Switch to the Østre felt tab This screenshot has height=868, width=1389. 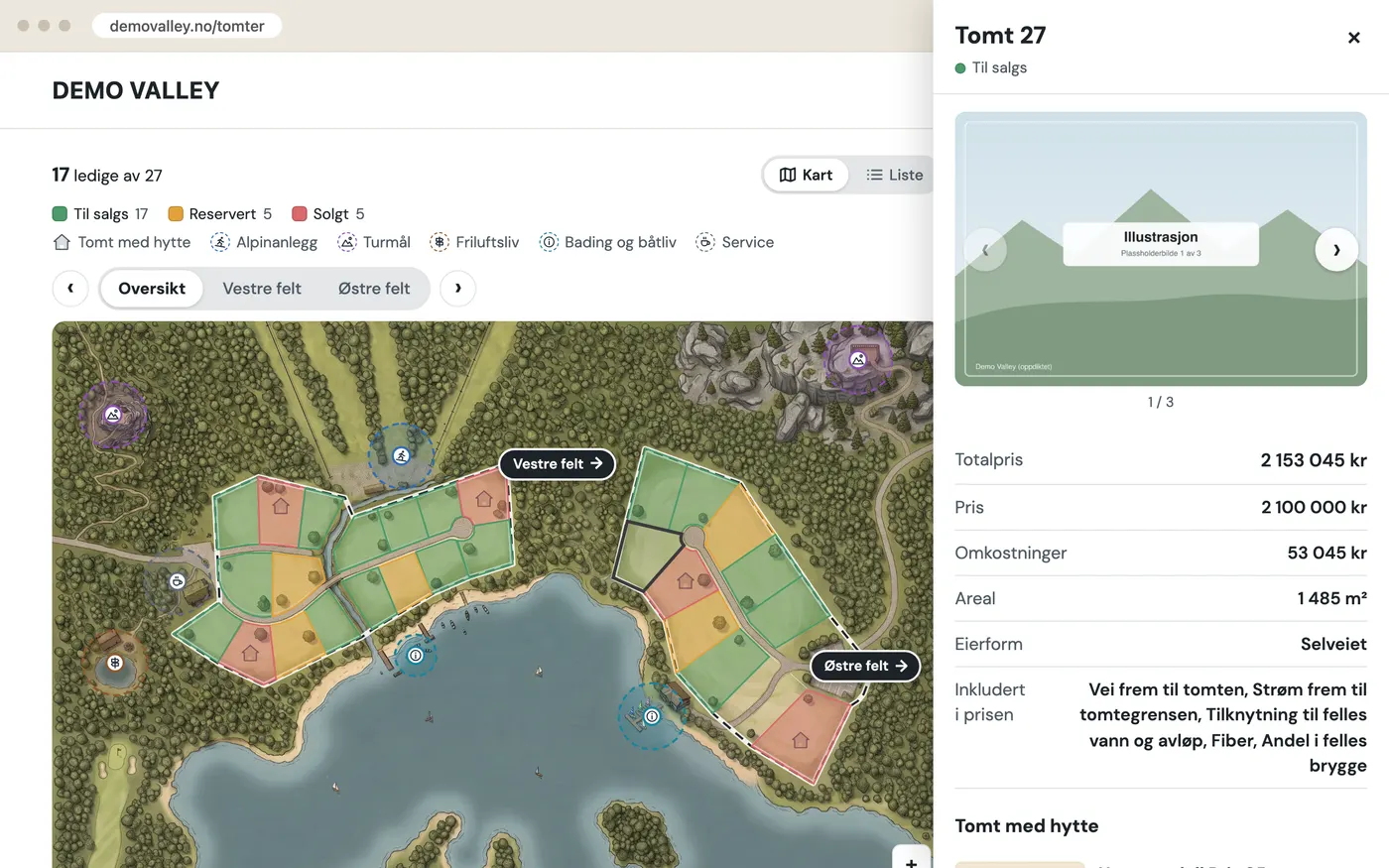[374, 289]
